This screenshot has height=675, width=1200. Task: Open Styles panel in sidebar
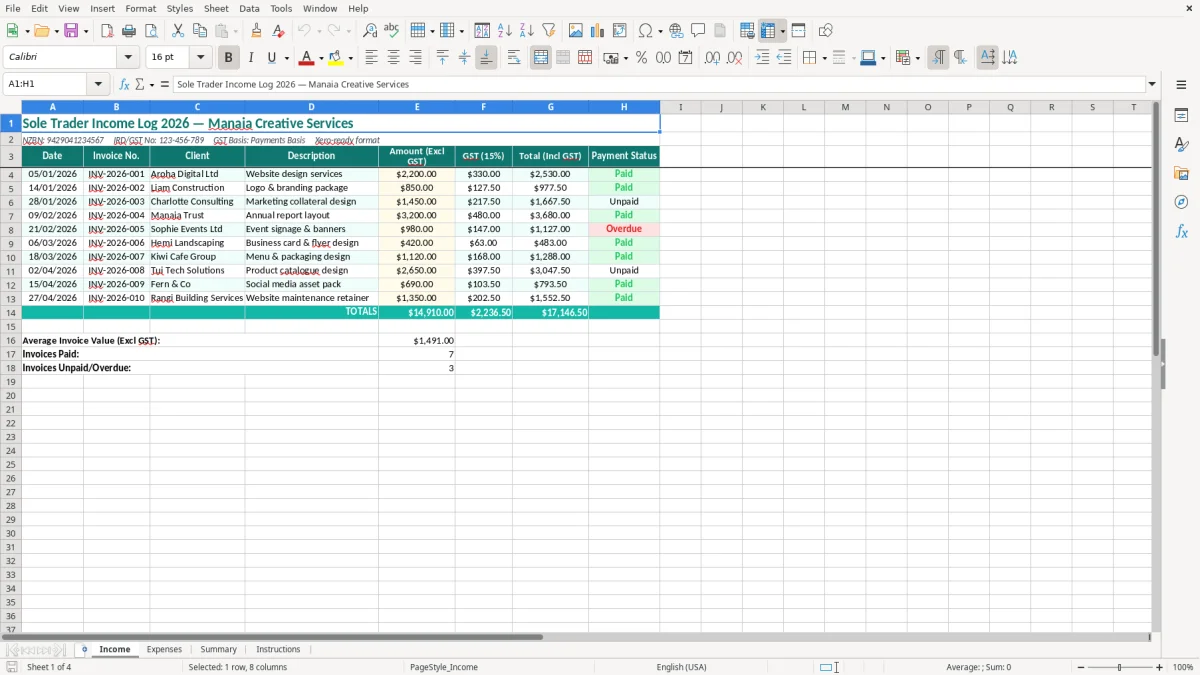point(1181,144)
